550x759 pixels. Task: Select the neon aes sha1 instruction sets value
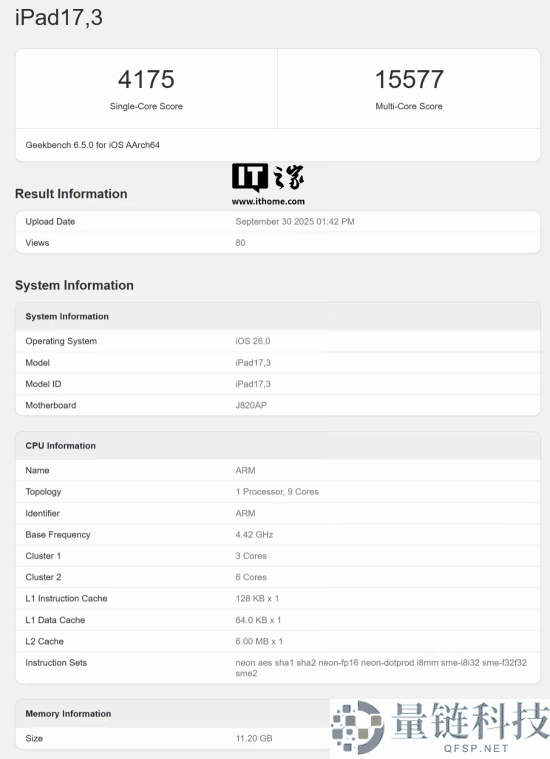coord(381,668)
